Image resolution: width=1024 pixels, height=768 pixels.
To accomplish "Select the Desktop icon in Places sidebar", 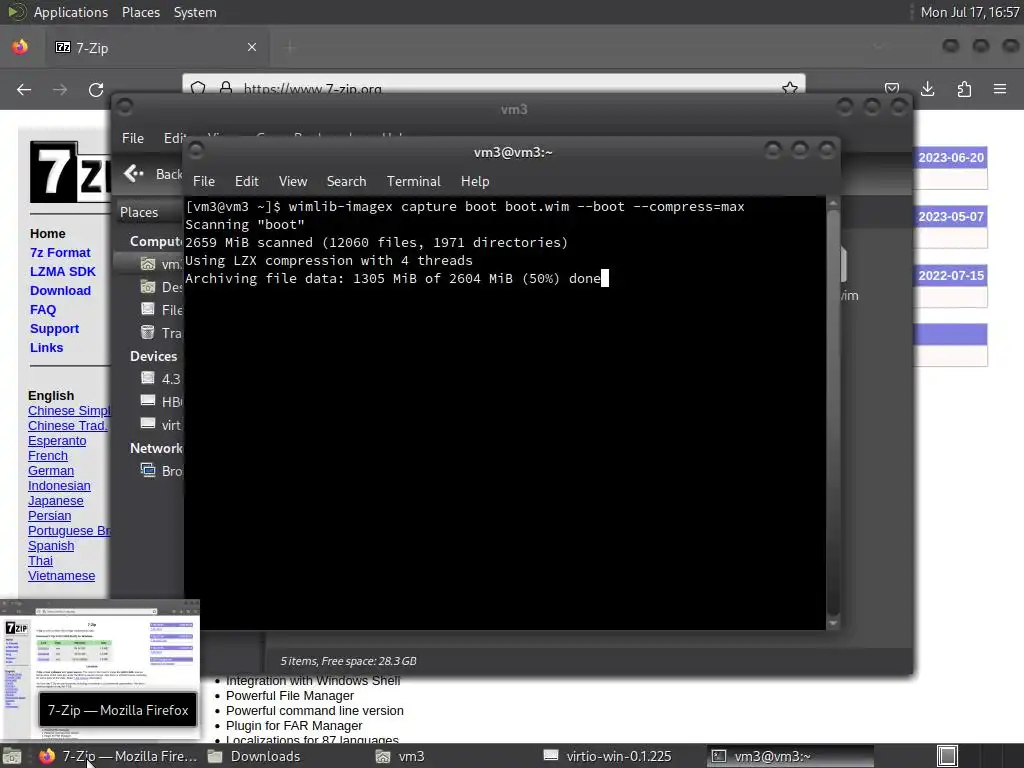I will coord(148,287).
